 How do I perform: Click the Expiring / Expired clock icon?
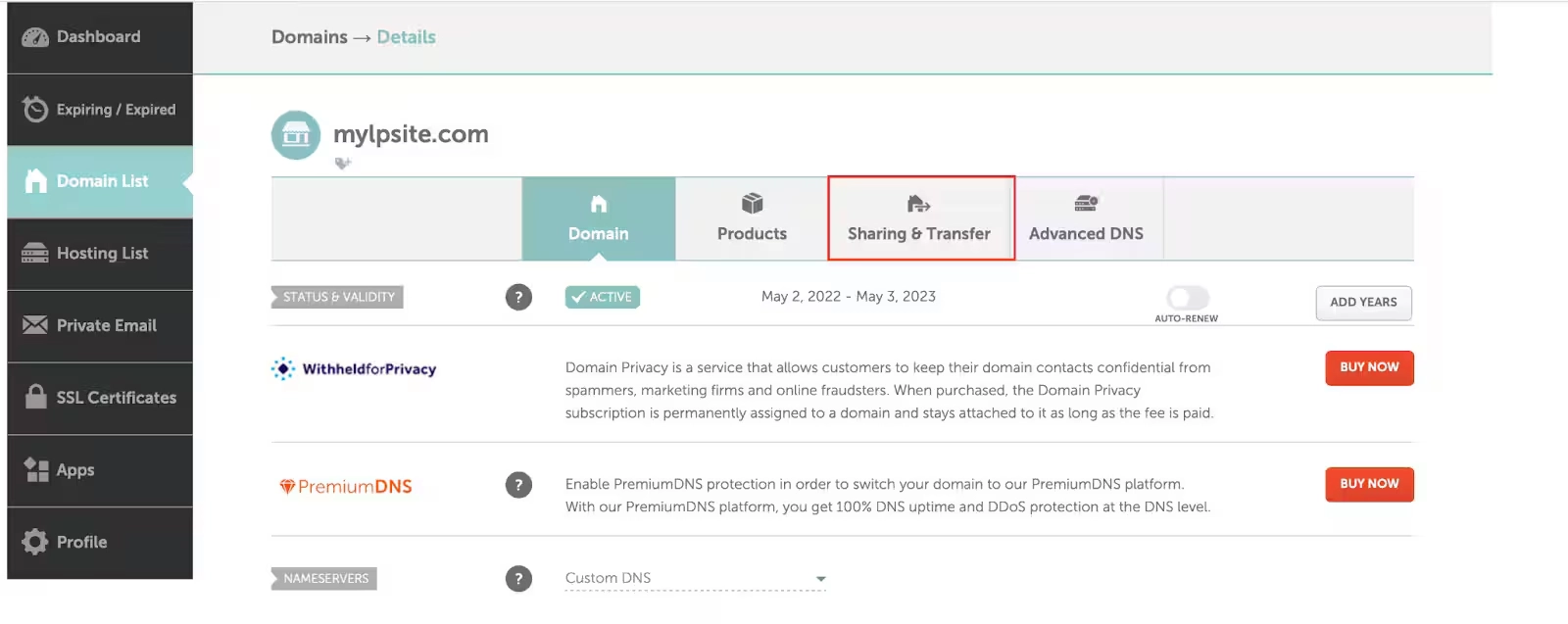point(35,110)
